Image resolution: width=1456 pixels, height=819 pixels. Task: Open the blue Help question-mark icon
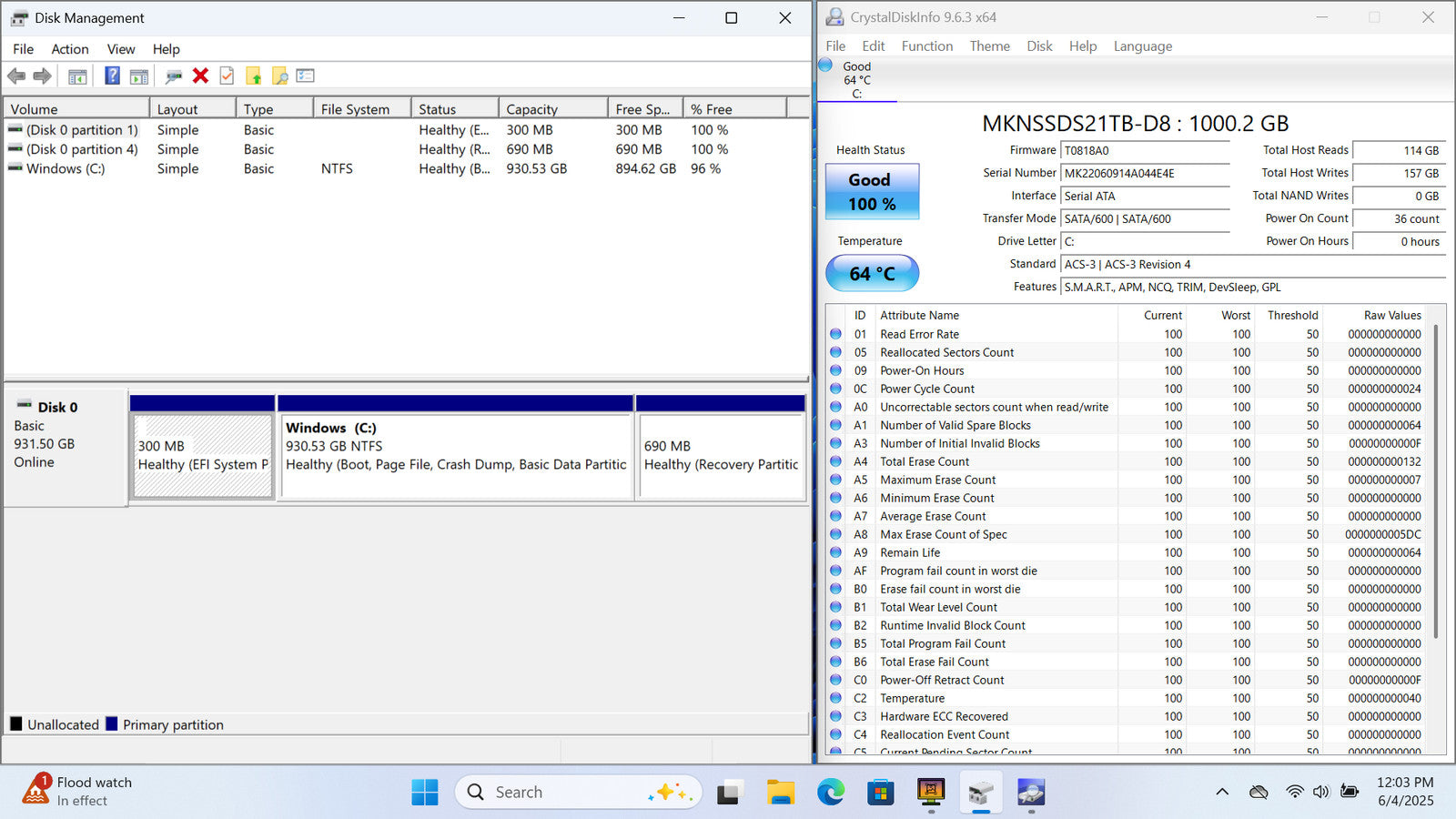(x=112, y=76)
